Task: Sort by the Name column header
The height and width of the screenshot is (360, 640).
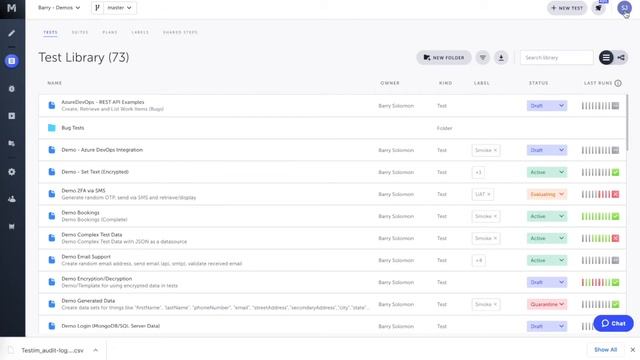Action: pyautogui.click(x=54, y=83)
